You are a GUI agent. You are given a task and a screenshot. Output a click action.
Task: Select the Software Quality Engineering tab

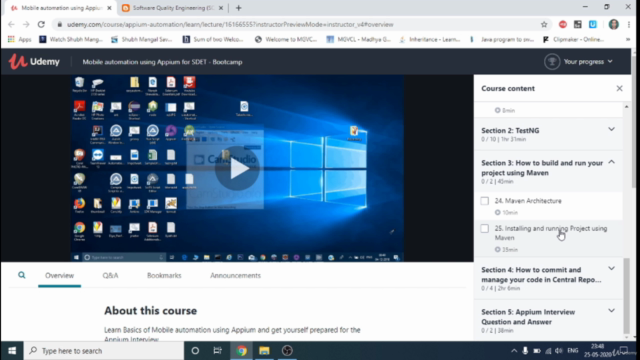pyautogui.click(x=173, y=8)
